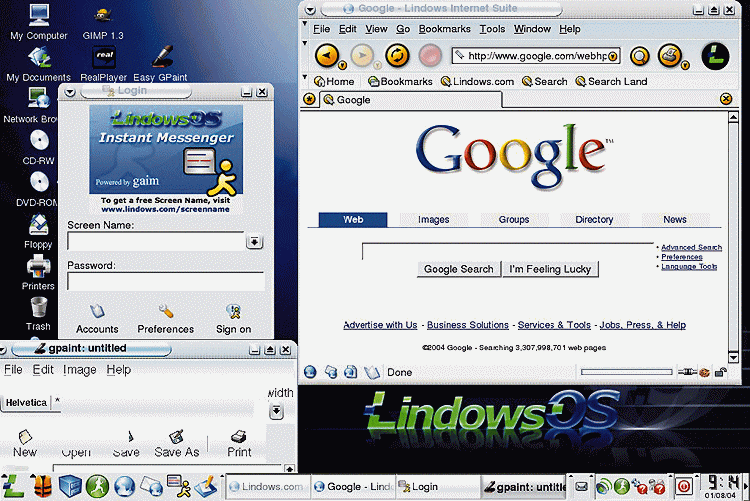Open the Trash desktop icon

tap(38, 314)
